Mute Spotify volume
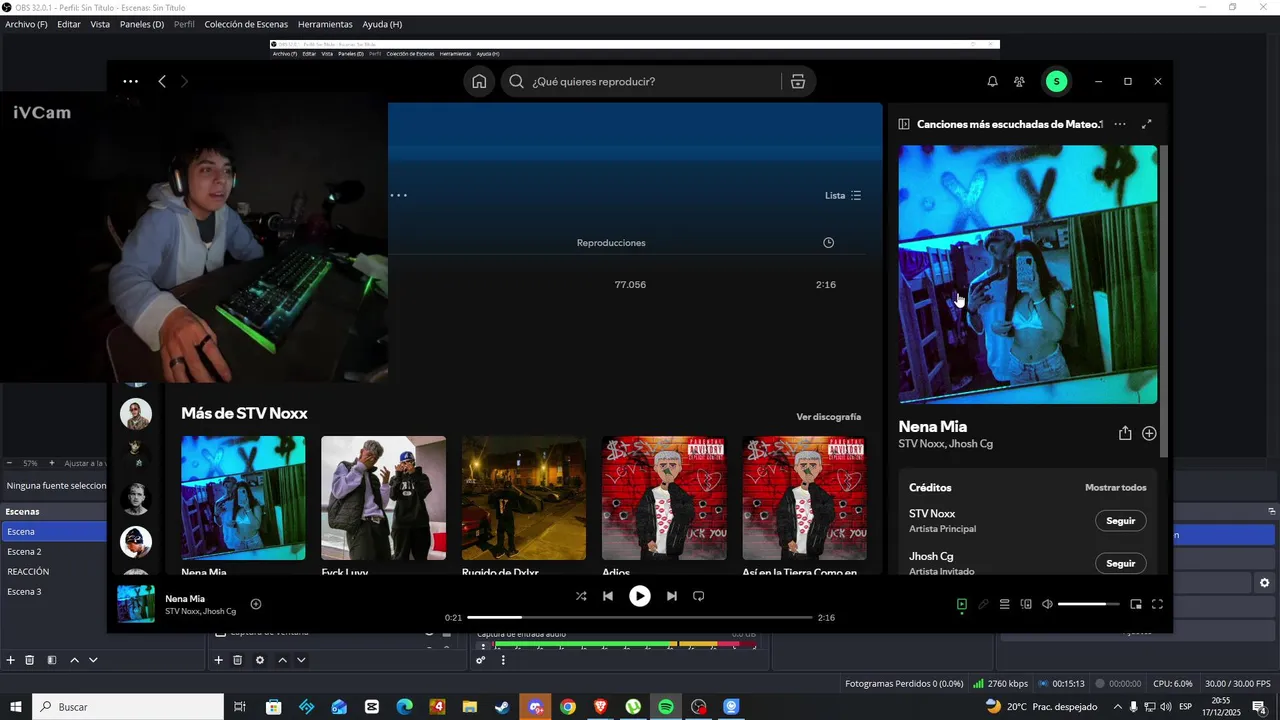The image size is (1280, 720). [x=1047, y=604]
